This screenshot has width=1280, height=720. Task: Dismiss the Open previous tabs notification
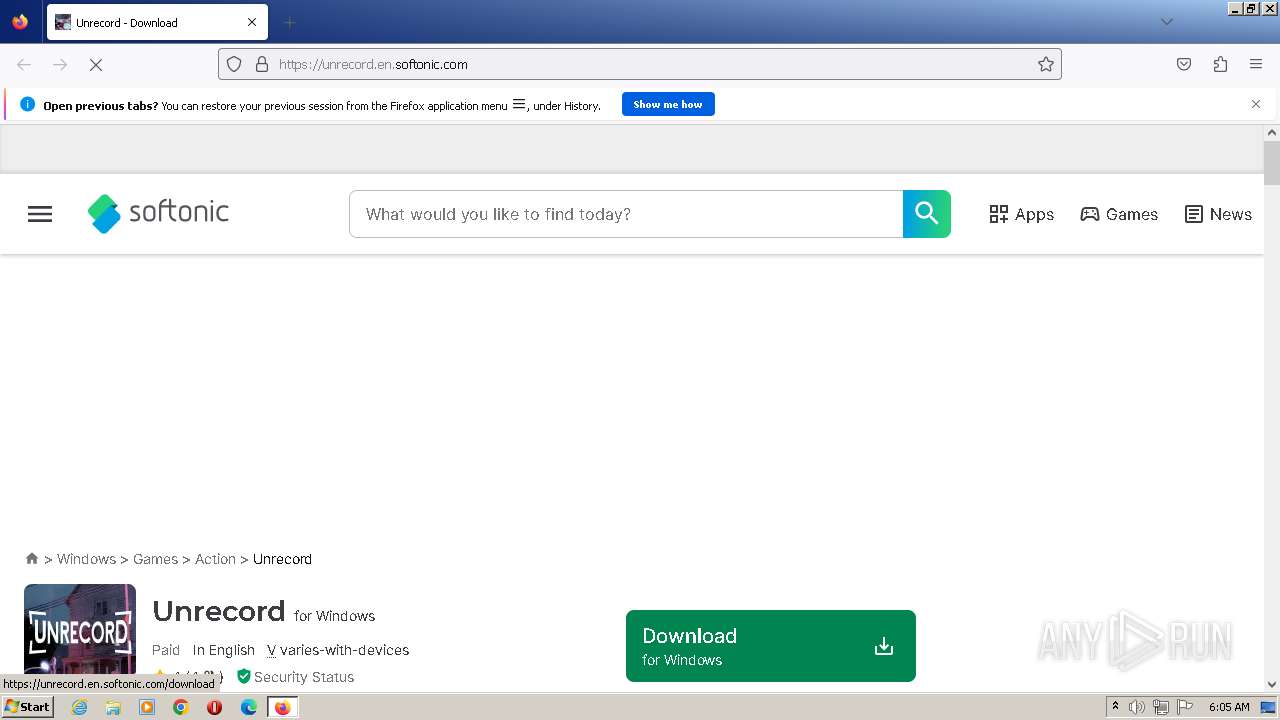click(x=1256, y=104)
